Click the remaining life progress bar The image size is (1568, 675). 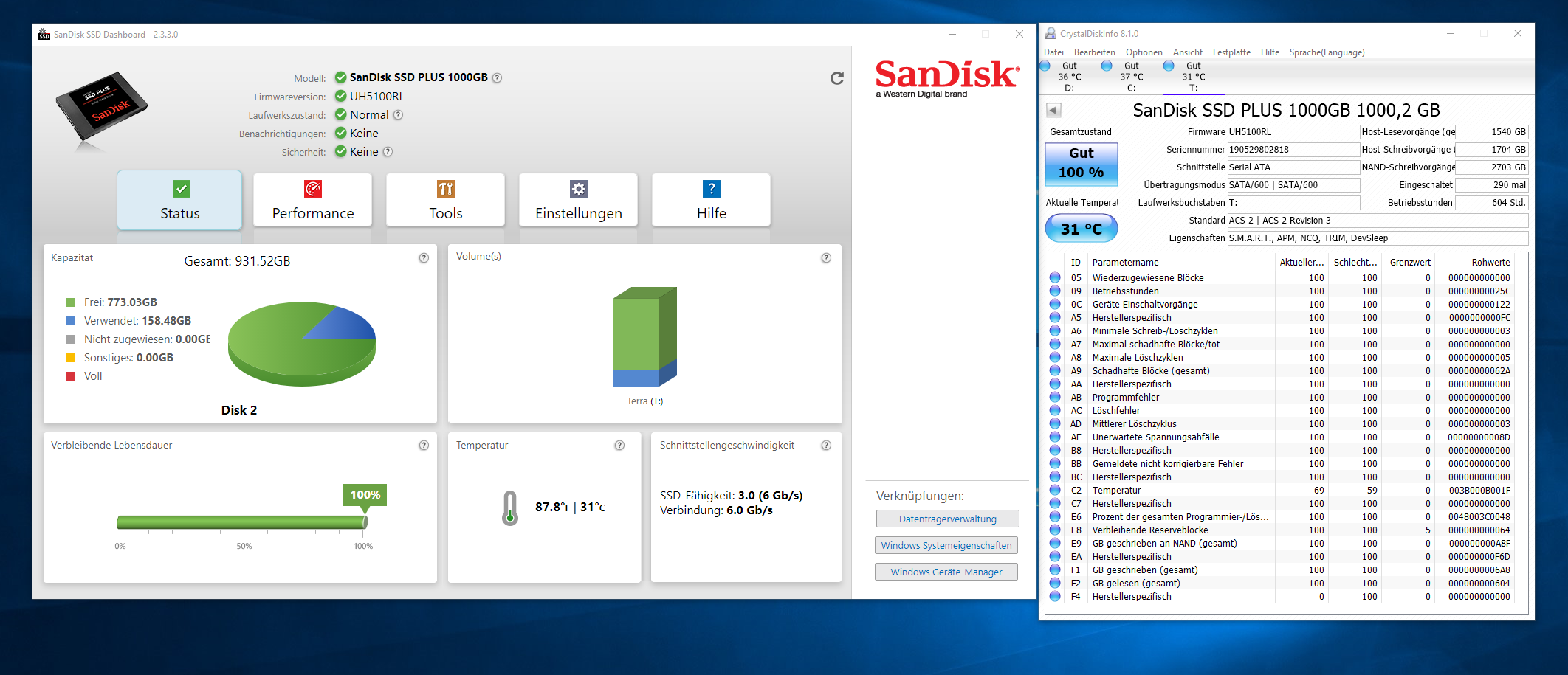241,522
